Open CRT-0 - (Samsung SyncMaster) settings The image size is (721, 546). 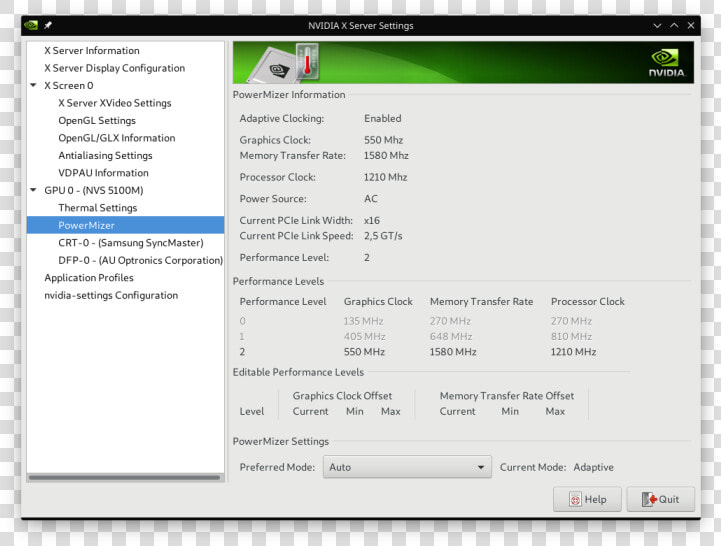pos(131,243)
